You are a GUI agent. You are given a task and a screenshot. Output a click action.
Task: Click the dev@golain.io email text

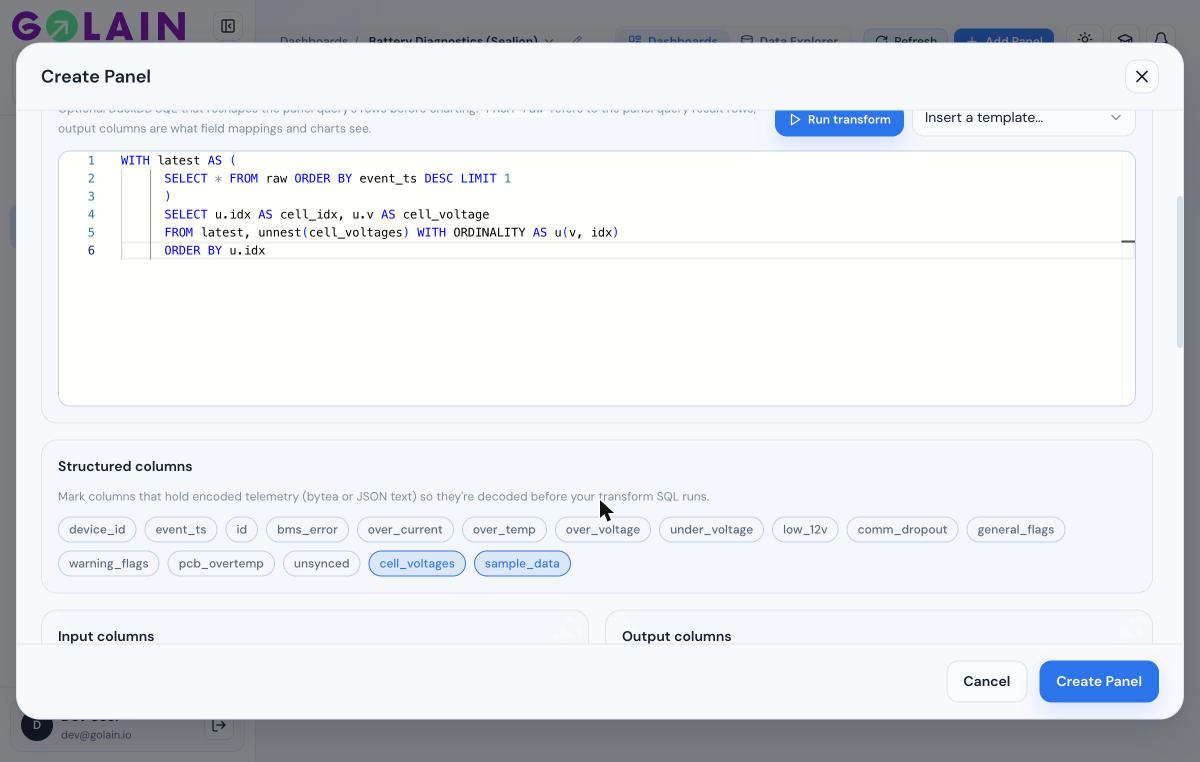pyautogui.click(x=96, y=734)
